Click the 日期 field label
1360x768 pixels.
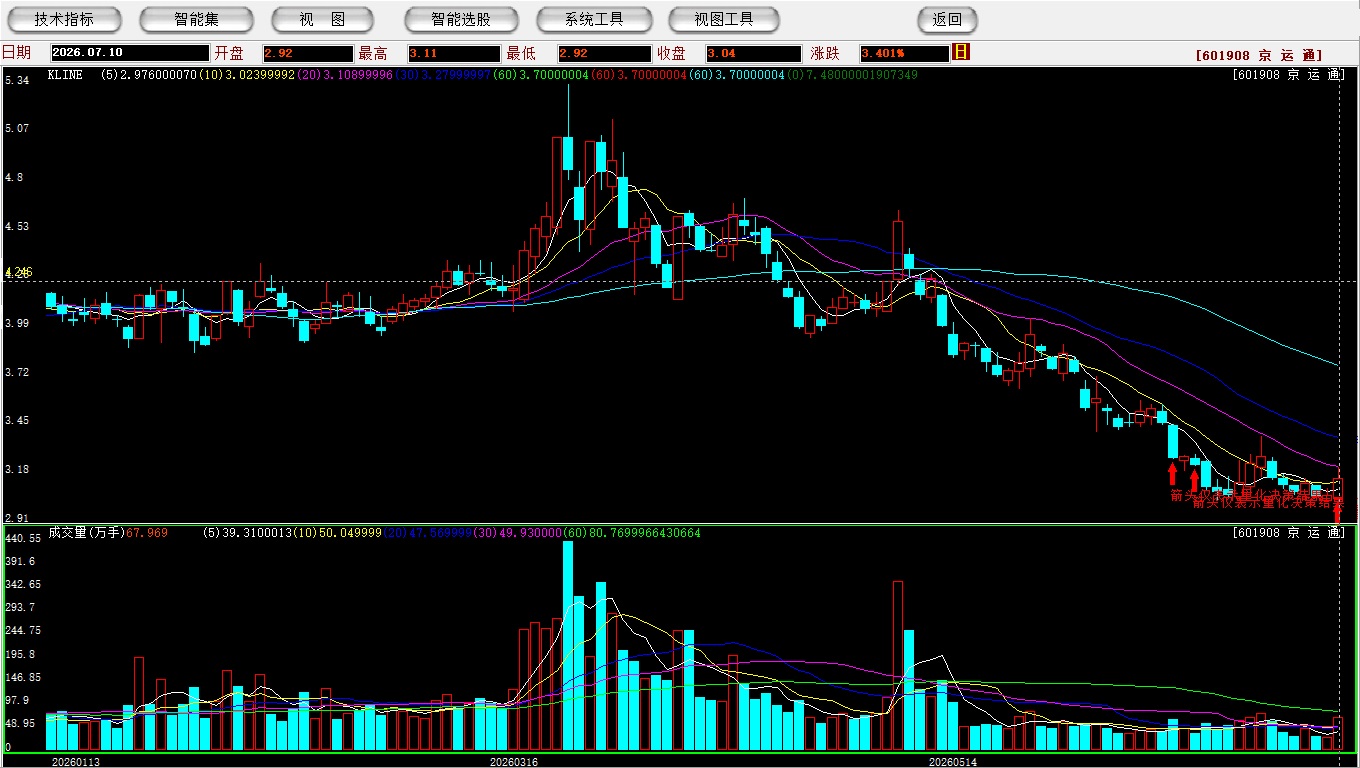[x=17, y=53]
